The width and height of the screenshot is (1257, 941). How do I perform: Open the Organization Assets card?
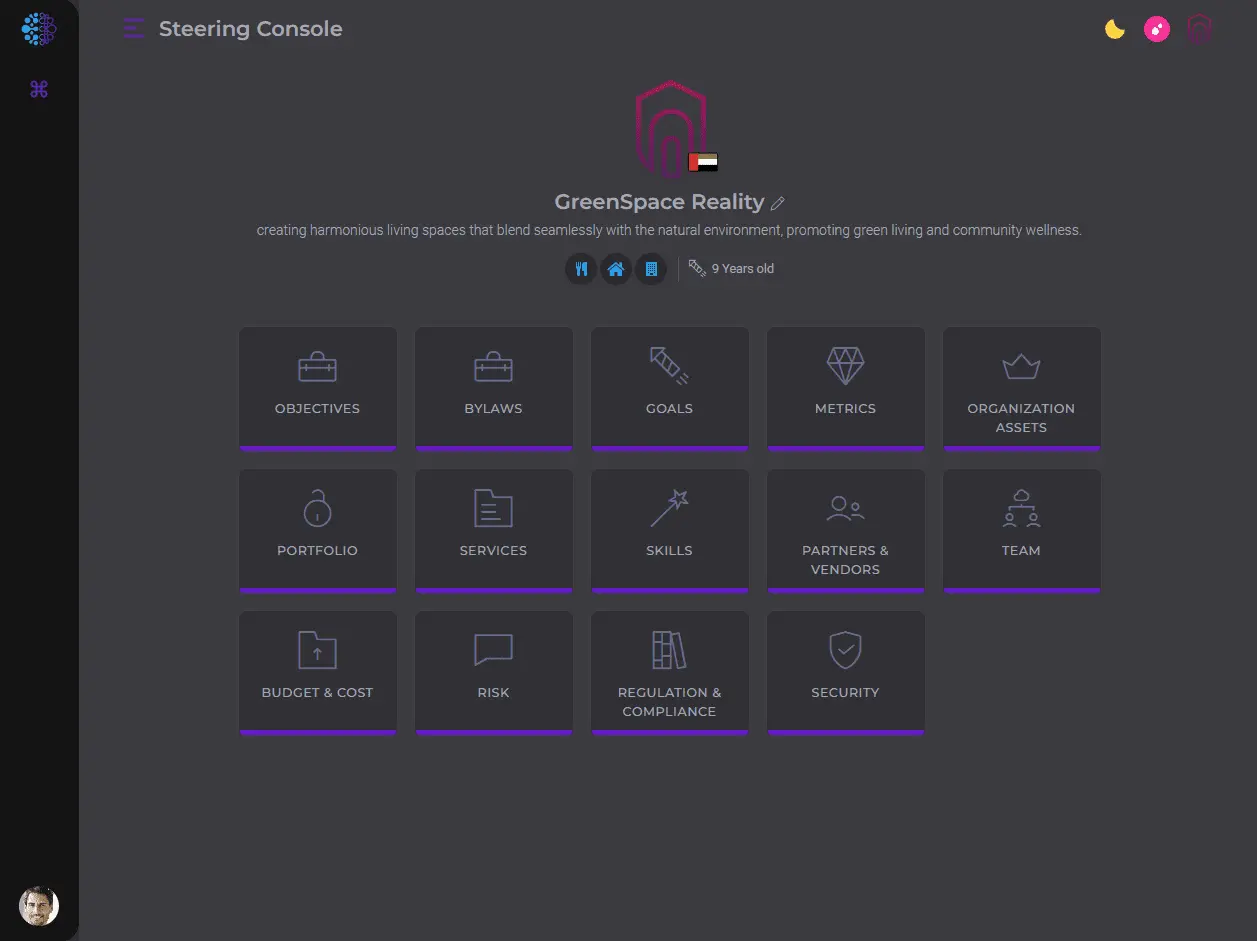(1022, 389)
